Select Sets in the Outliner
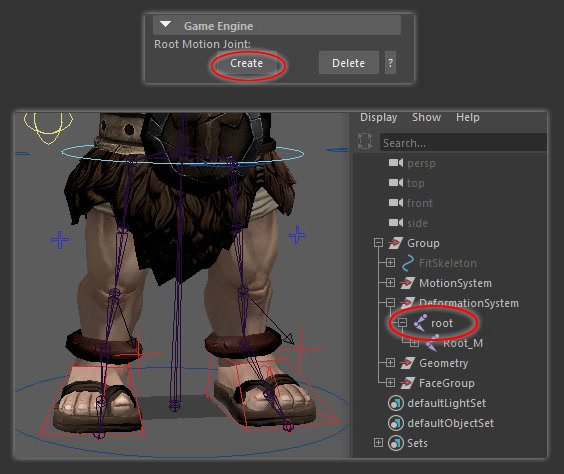Screen dimensions: 564x474 (x=417, y=443)
